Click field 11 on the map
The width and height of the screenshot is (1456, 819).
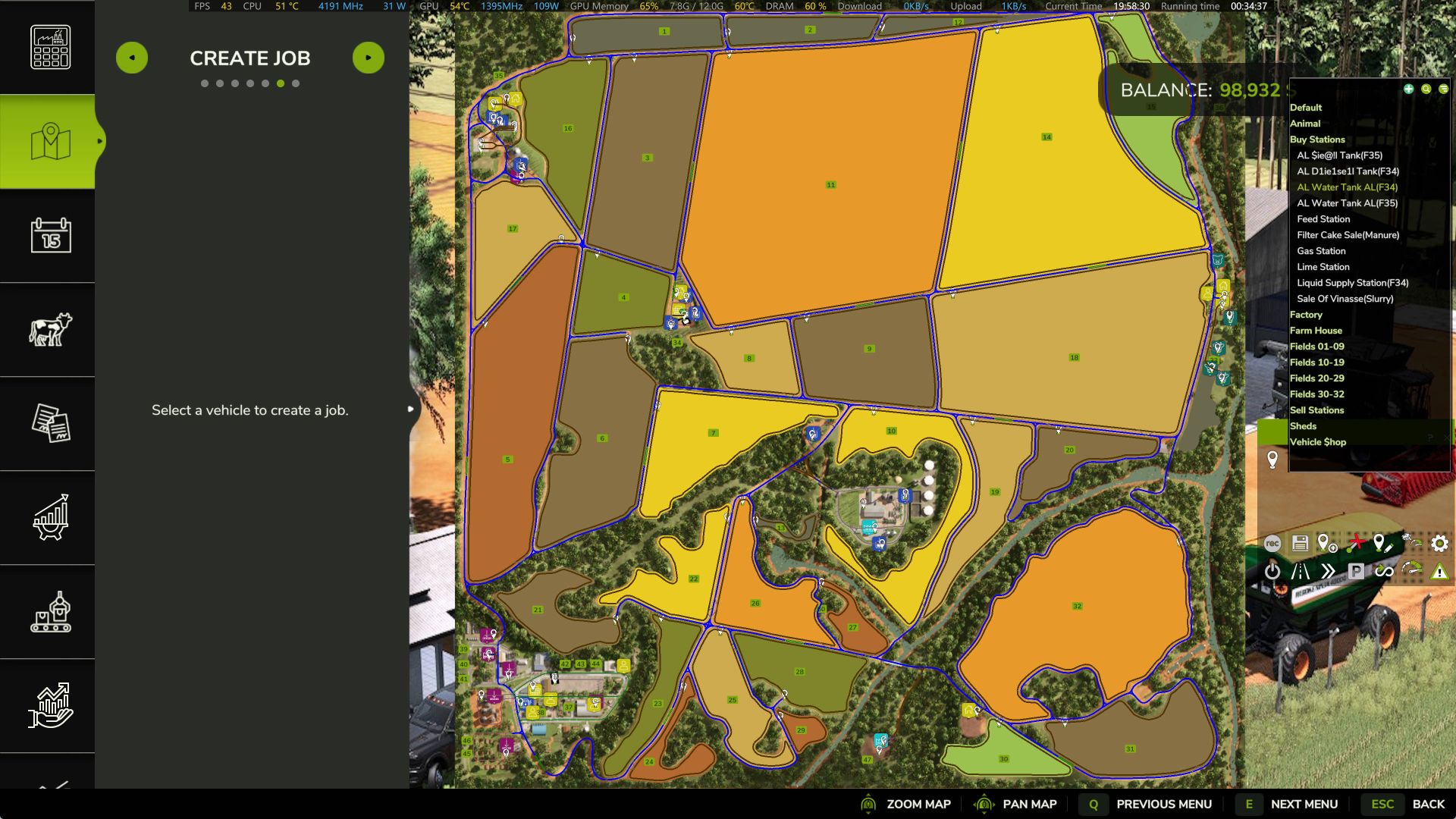click(x=830, y=184)
